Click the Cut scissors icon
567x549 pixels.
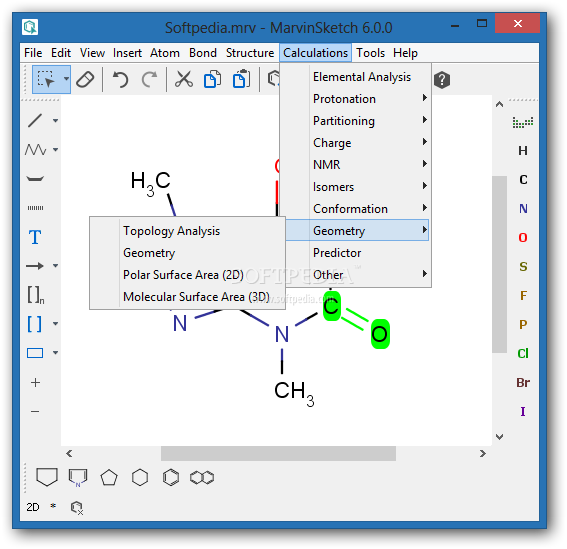[184, 79]
